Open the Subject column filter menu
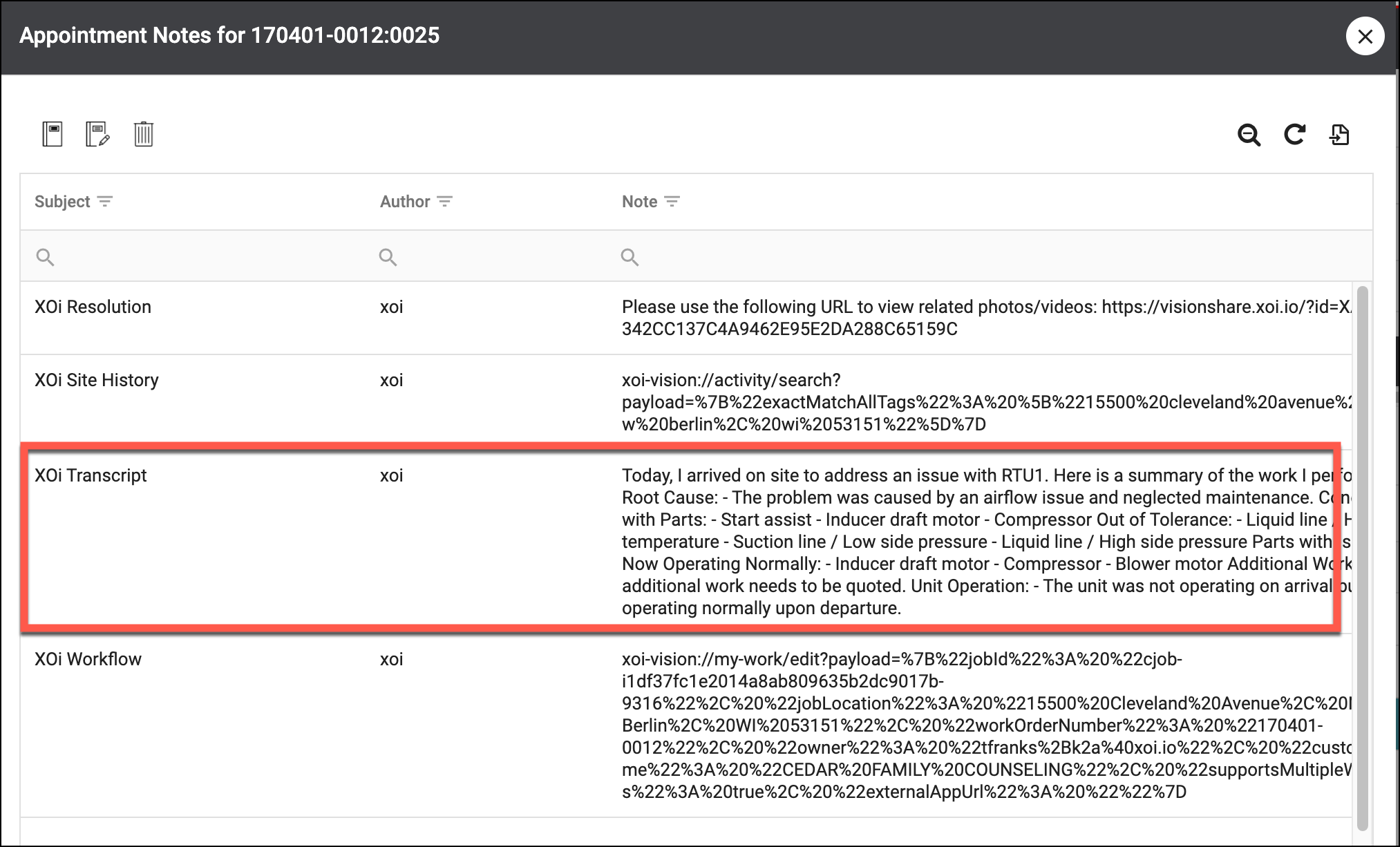The width and height of the screenshot is (1400, 847). (x=105, y=202)
